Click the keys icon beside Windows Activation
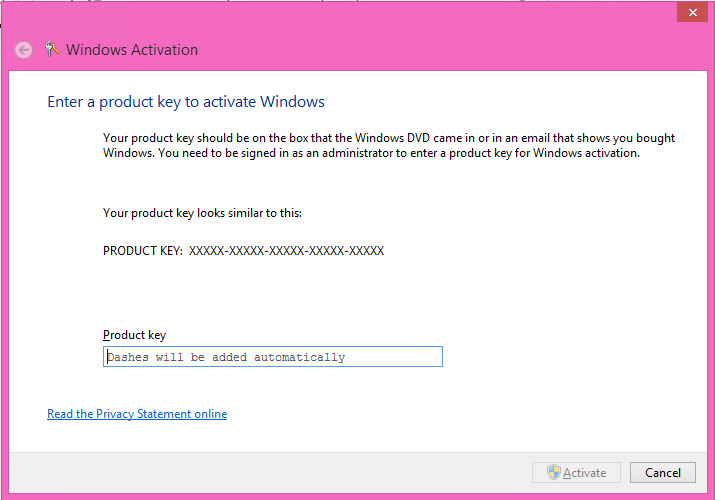Screen dimensions: 715x500 tap(52, 49)
